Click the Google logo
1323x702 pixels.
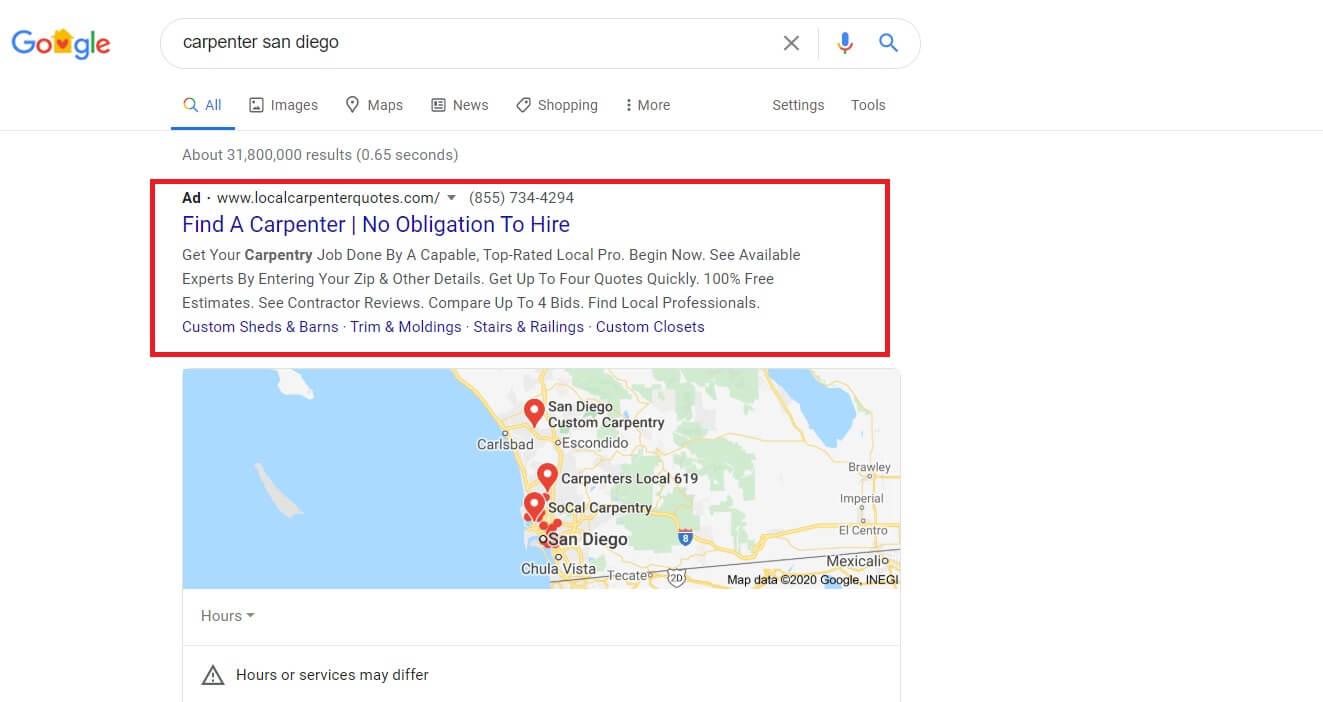61,44
